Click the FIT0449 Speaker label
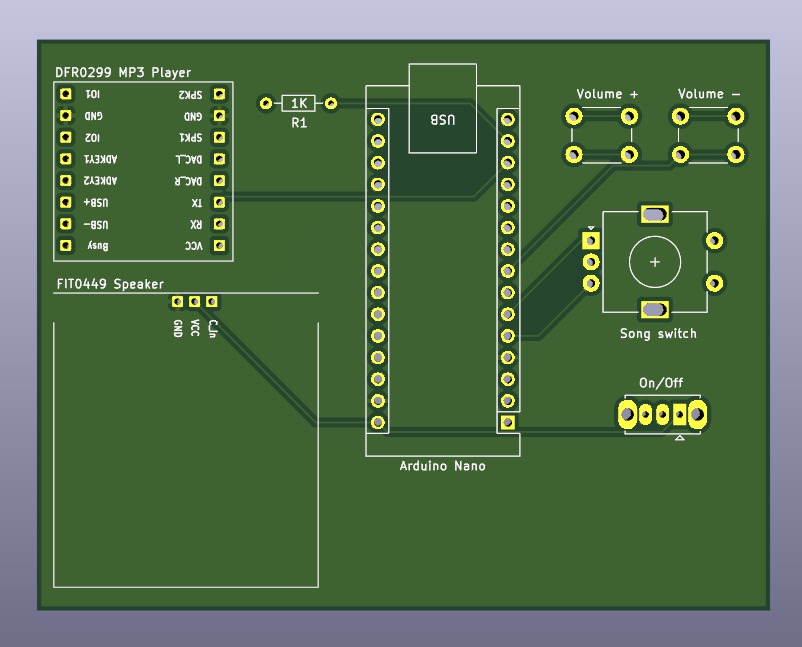Image resolution: width=802 pixels, height=647 pixels. 110,284
